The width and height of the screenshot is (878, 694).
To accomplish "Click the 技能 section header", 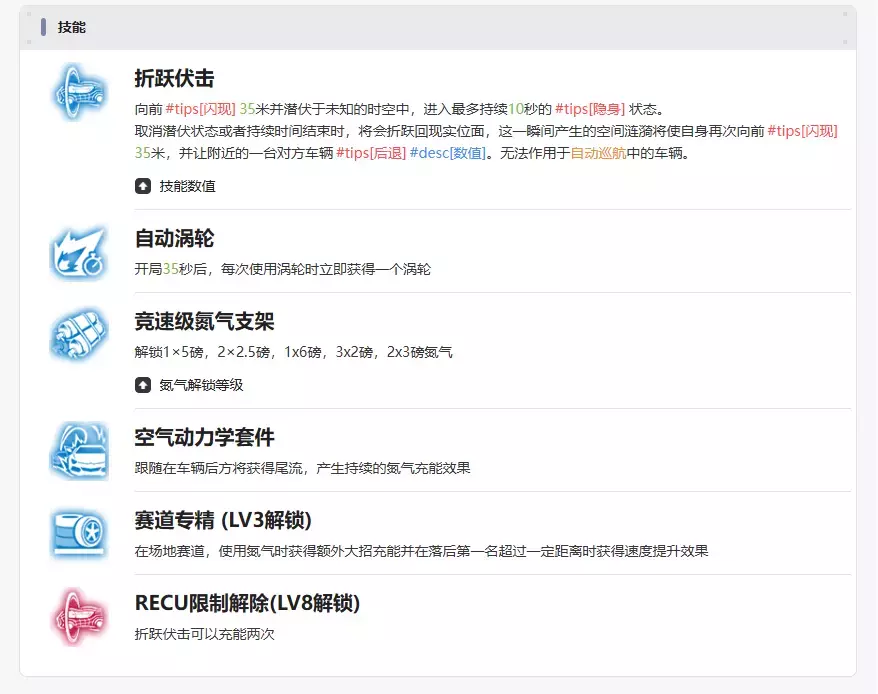I will [72, 27].
